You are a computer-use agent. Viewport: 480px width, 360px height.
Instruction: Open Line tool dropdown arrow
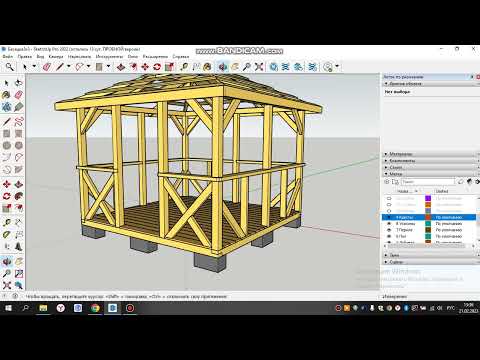coord(69,67)
